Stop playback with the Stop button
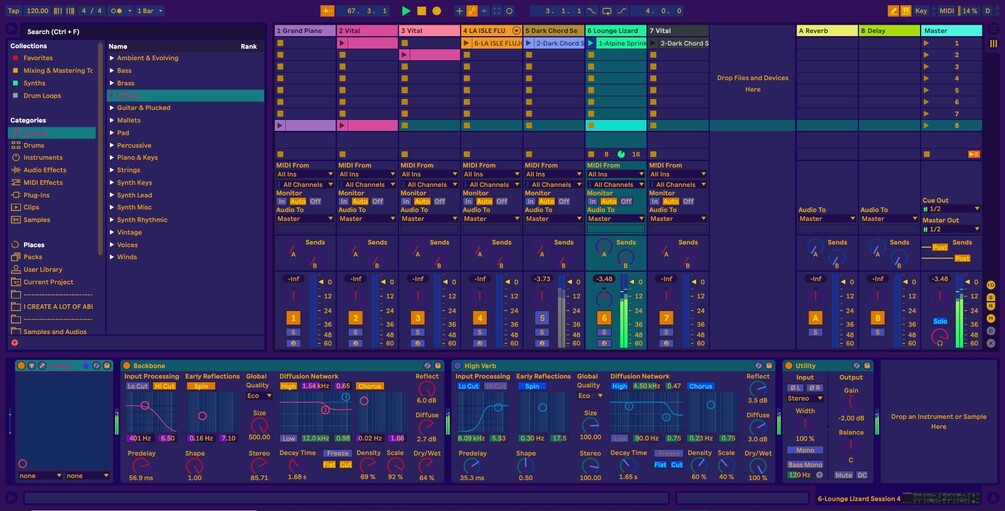This screenshot has height=511, width=1005. 421,11
